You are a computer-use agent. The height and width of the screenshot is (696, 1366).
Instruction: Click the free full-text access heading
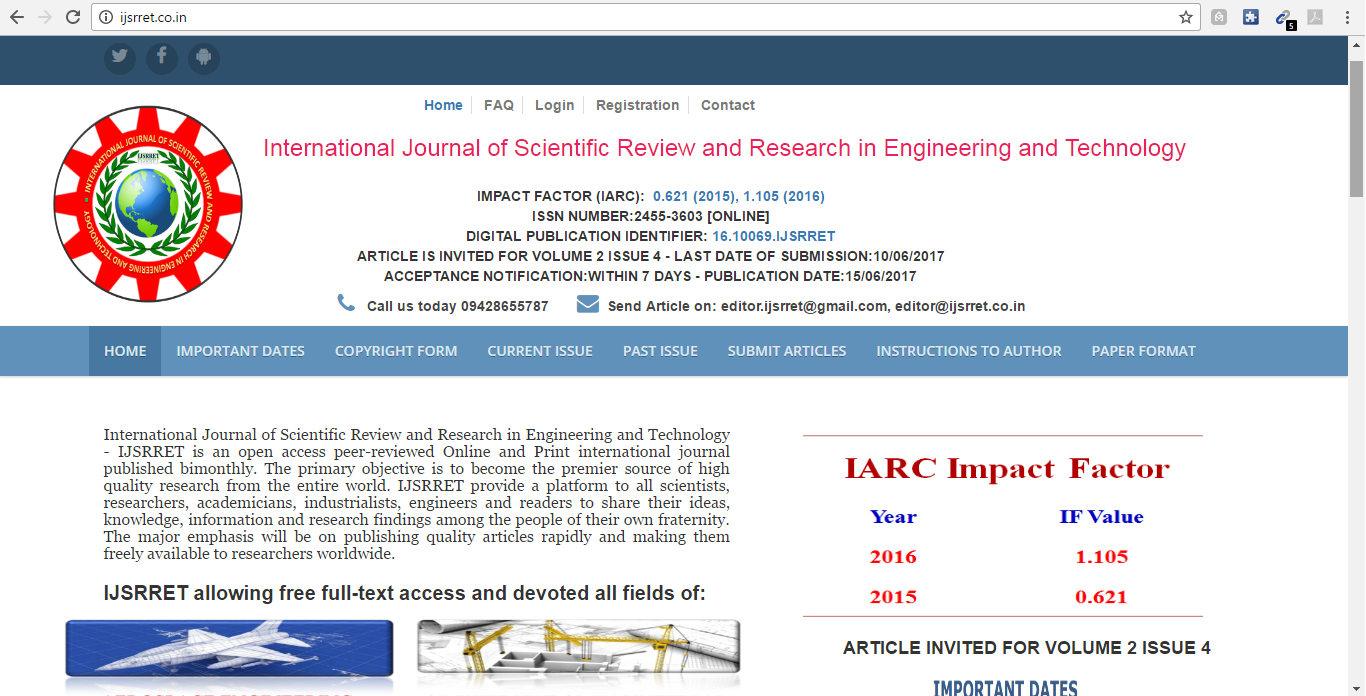click(405, 593)
